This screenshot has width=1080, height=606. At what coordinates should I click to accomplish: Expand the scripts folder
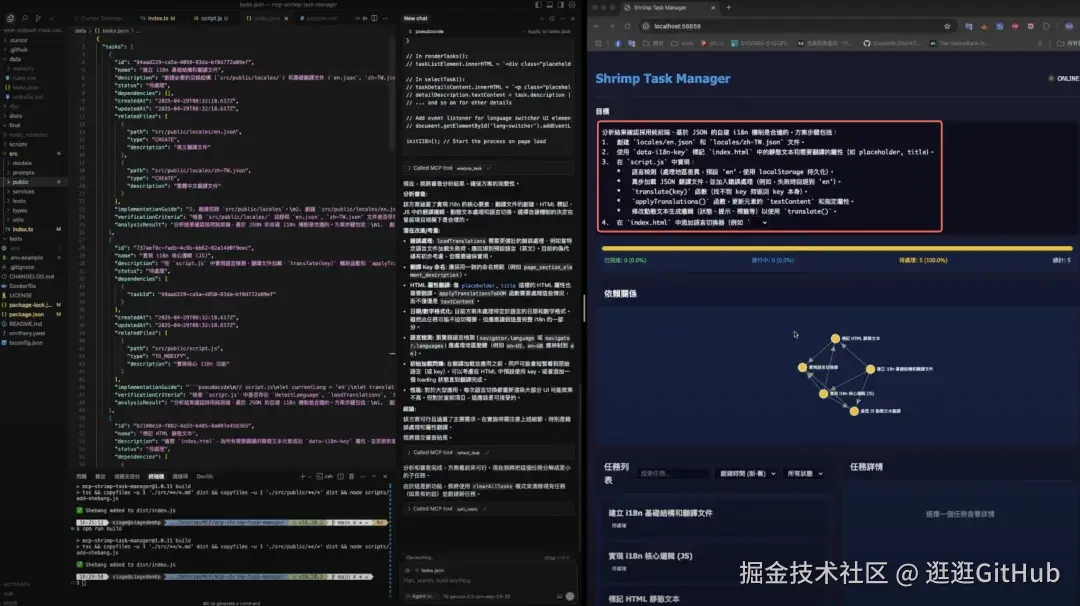[17, 144]
